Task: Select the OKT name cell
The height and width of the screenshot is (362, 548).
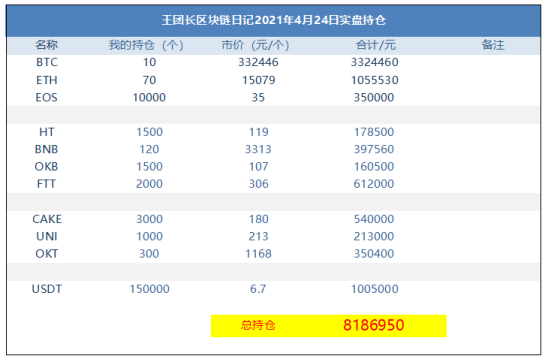Action: pos(46,253)
